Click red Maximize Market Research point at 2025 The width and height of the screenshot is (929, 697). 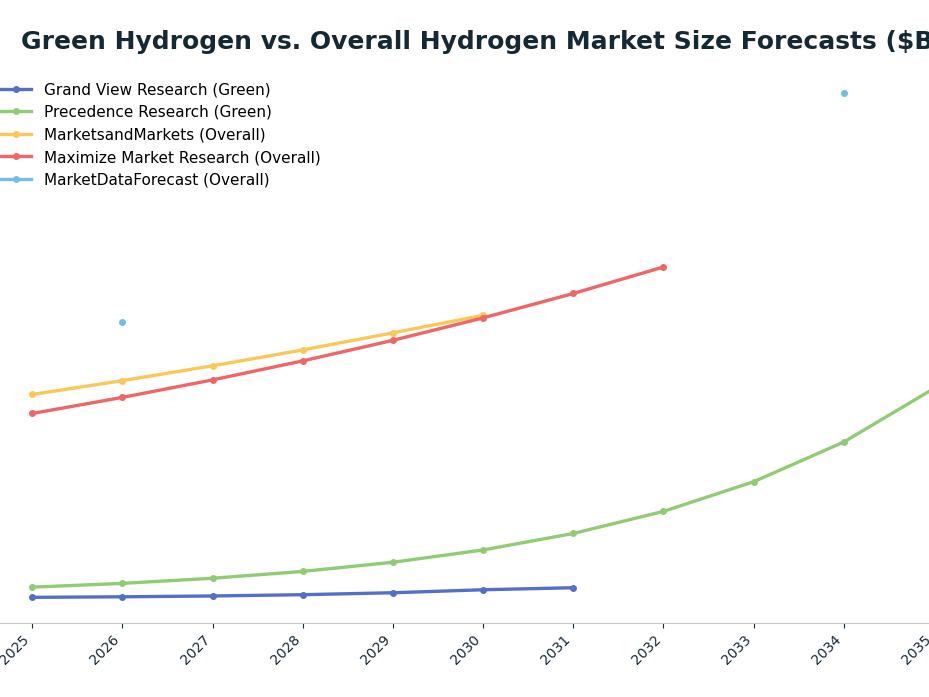(x=33, y=413)
